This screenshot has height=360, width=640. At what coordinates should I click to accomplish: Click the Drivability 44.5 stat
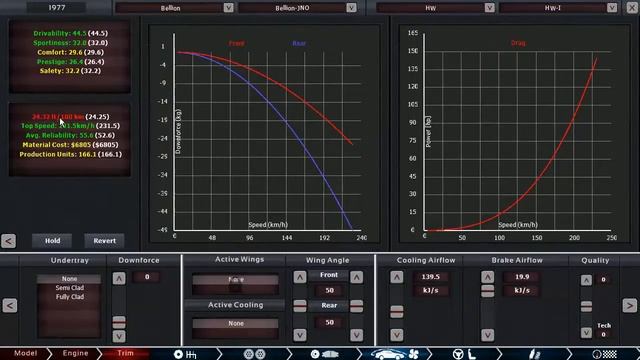[70, 33]
